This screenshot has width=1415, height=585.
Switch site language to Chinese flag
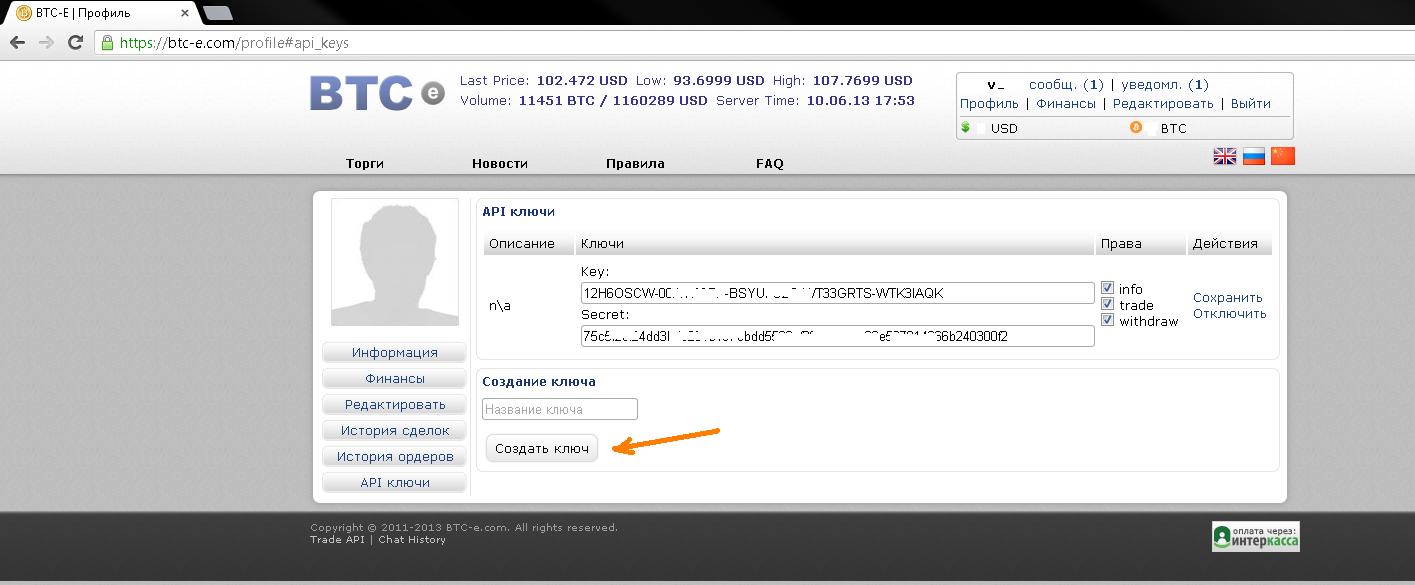point(1283,156)
